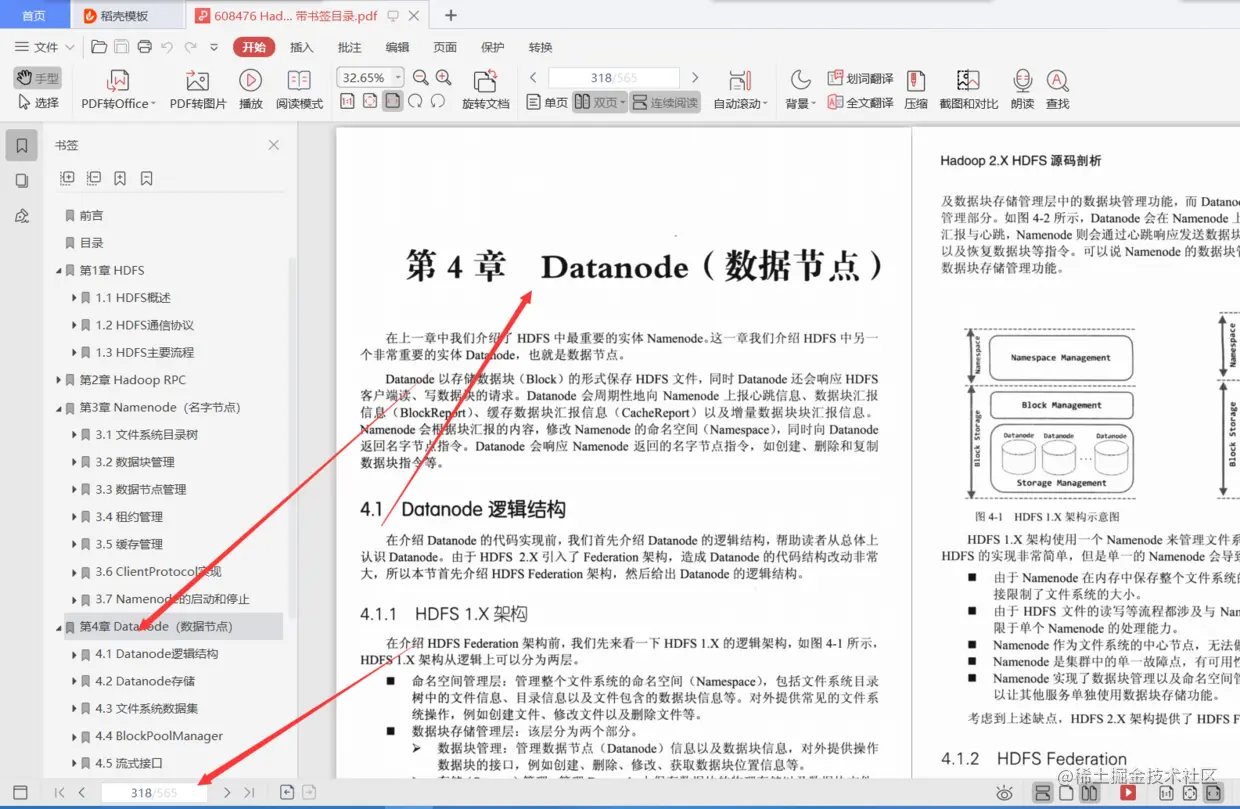Click the save icon in quick toolbar
The width and height of the screenshot is (1240, 809).
(121, 47)
